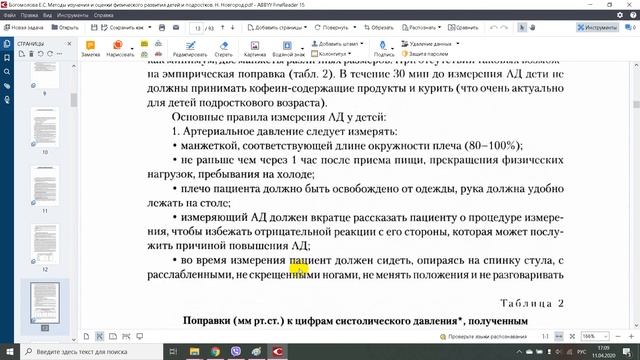The height and width of the screenshot is (360, 640).
Task: Open the Вид menu
Action: pyautogui.click(x=47, y=15)
